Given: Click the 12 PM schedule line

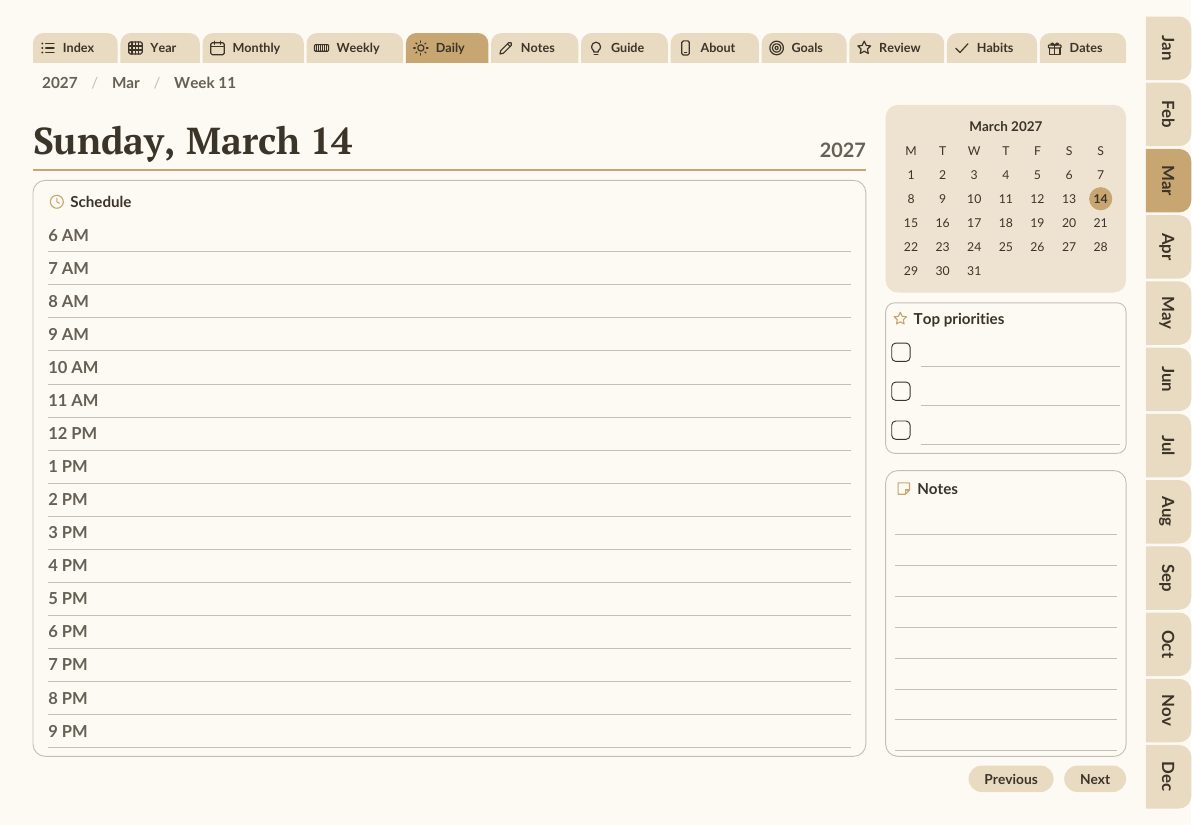Looking at the screenshot, I should point(449,433).
